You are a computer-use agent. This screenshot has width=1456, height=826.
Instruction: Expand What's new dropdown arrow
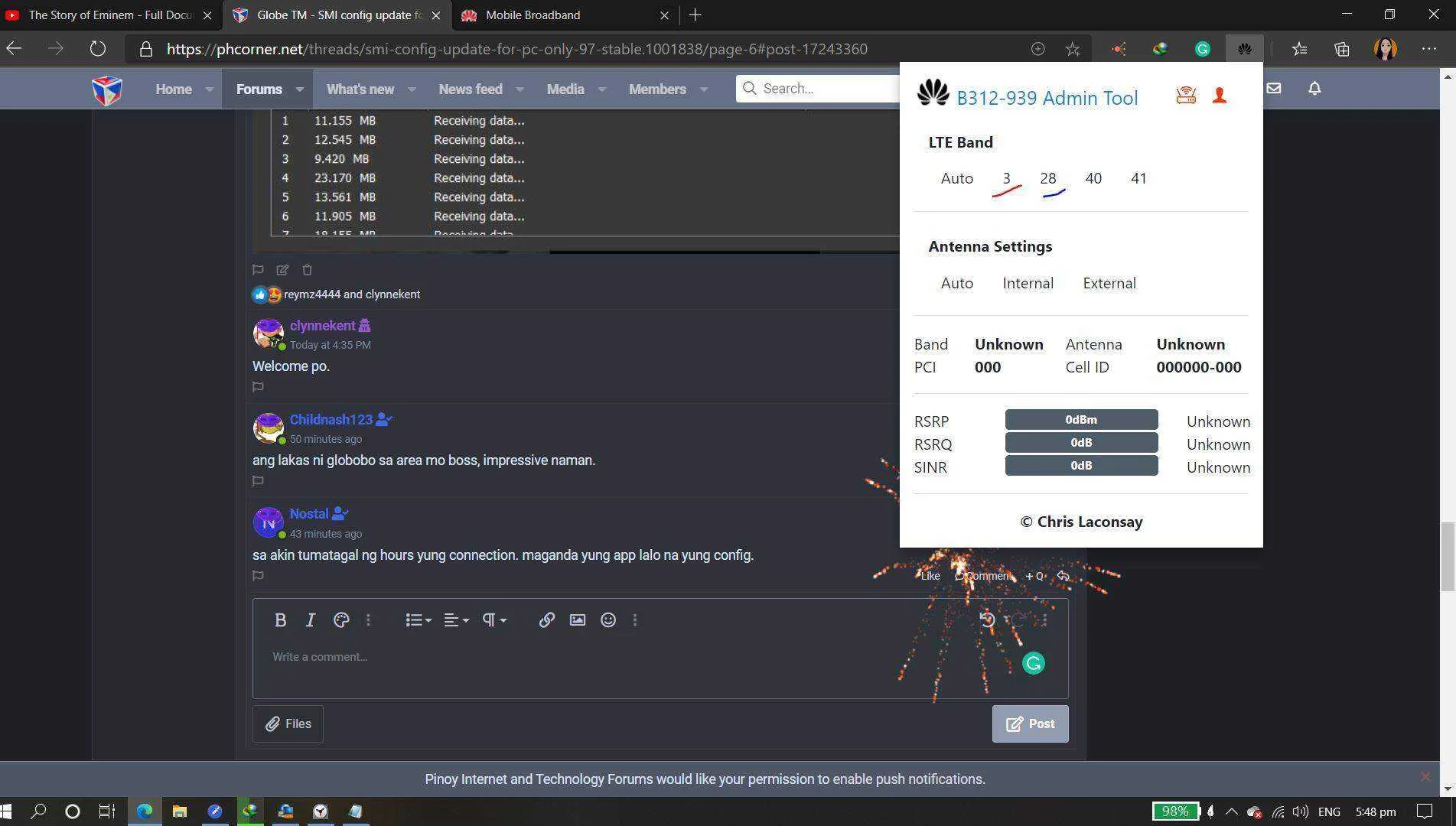[412, 89]
